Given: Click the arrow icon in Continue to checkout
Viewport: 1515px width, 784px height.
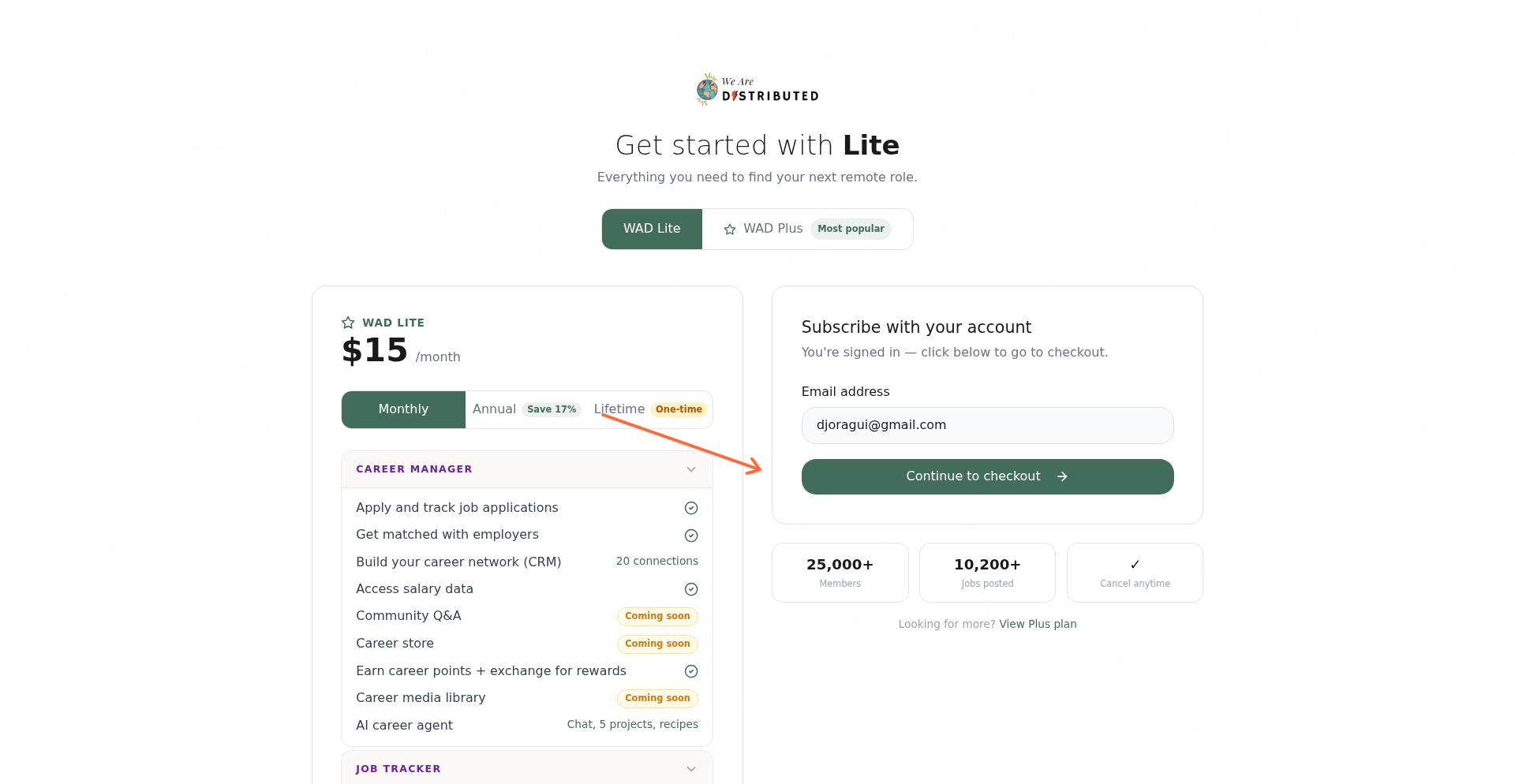Looking at the screenshot, I should point(1062,476).
